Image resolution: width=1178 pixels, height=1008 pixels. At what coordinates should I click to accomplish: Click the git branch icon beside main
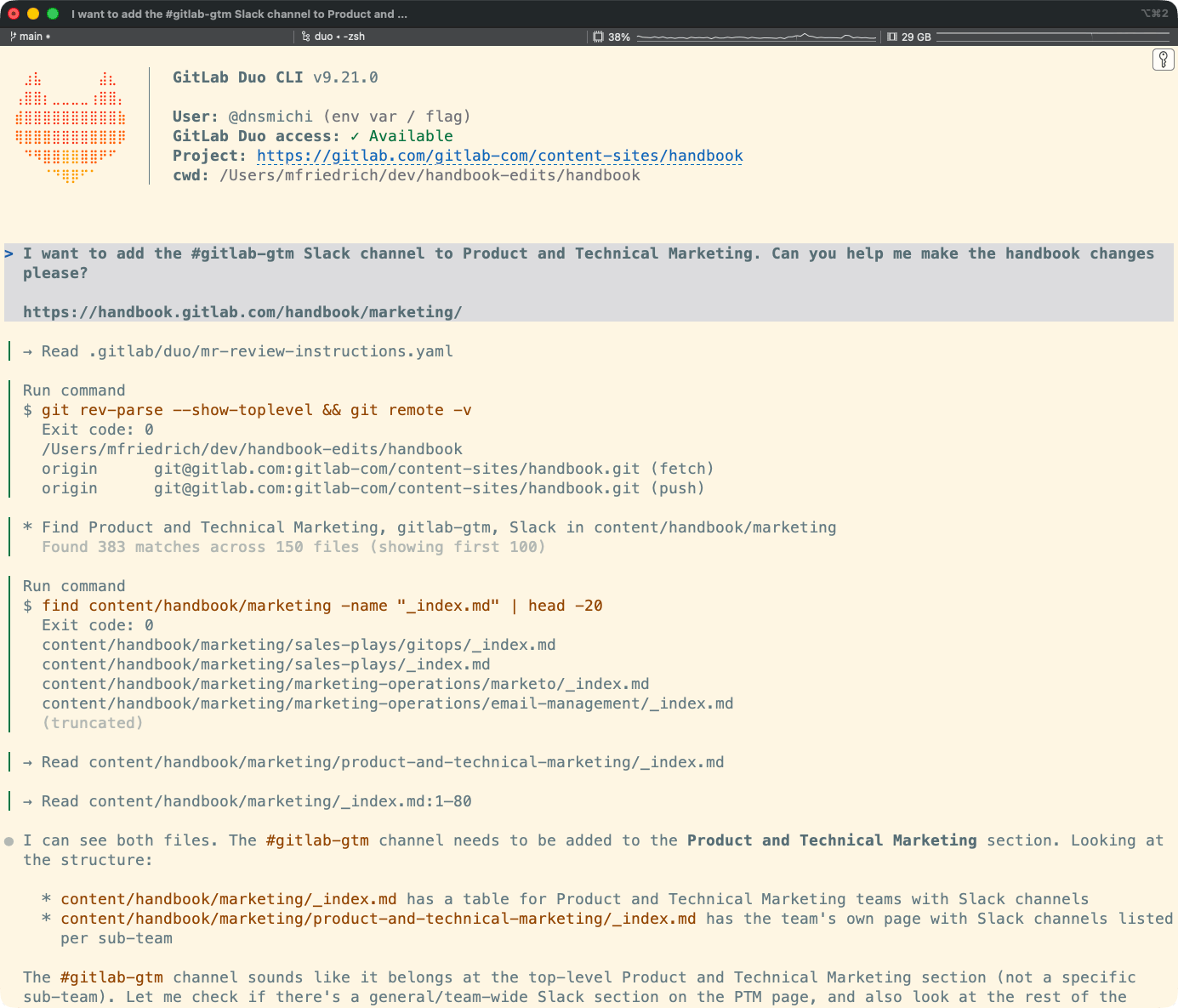13,37
